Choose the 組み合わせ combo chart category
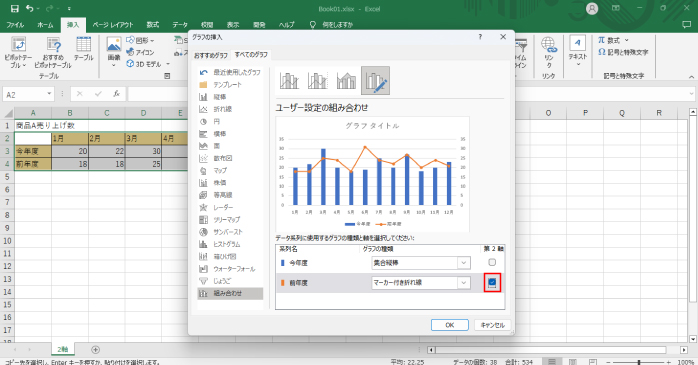This screenshot has width=698, height=365. click(230, 293)
